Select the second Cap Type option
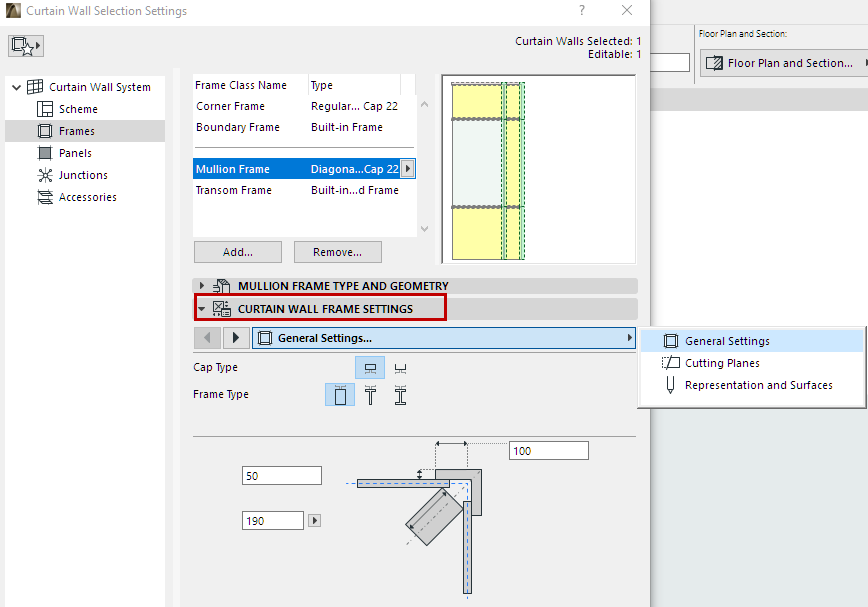Image resolution: width=868 pixels, height=607 pixels. [x=400, y=368]
